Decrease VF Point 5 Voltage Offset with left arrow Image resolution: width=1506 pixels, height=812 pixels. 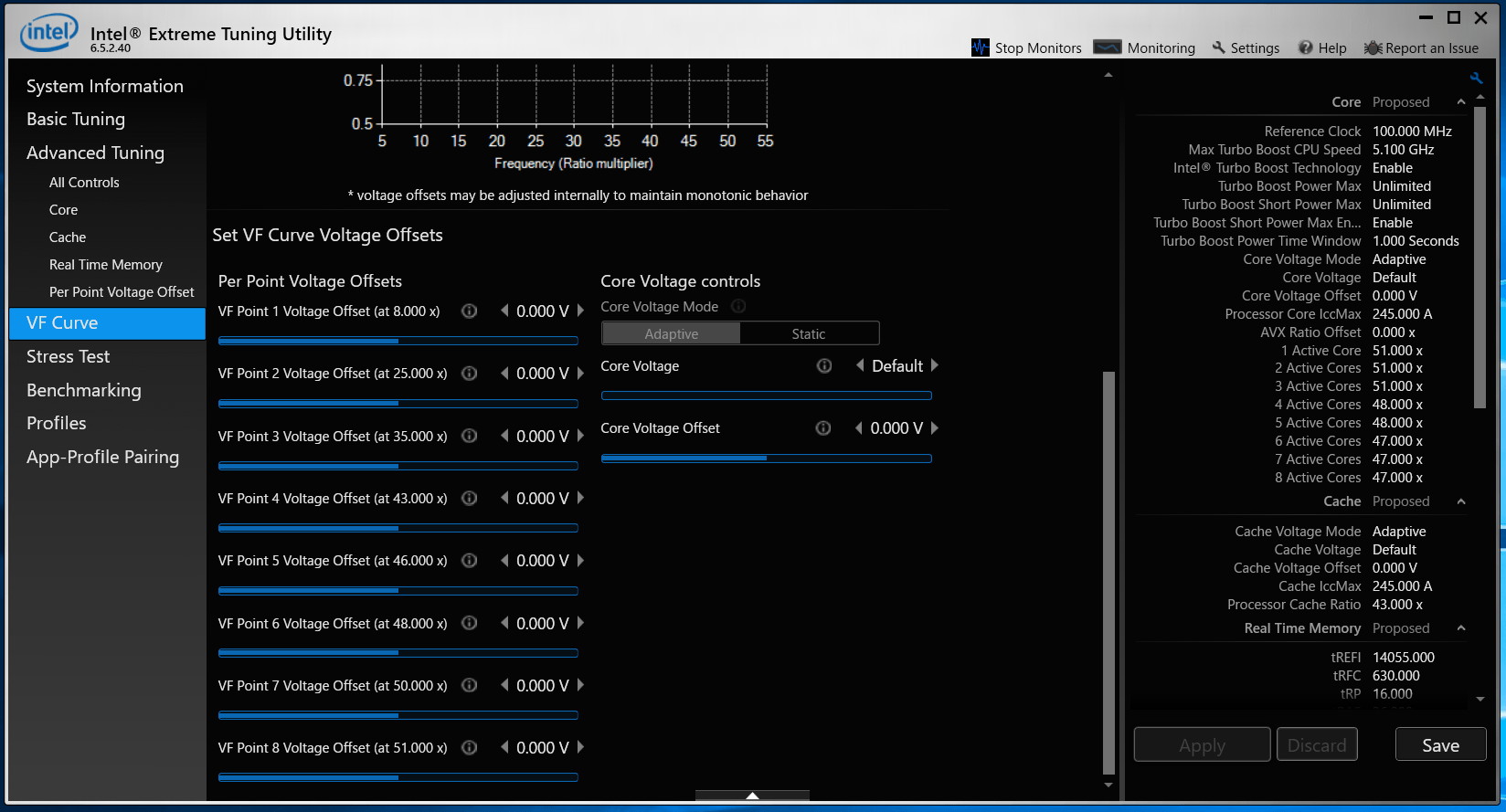(x=504, y=560)
